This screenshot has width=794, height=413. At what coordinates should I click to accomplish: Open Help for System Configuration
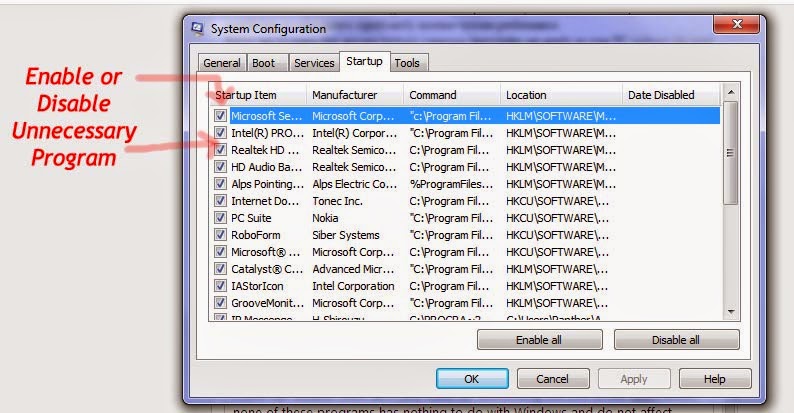pos(714,379)
